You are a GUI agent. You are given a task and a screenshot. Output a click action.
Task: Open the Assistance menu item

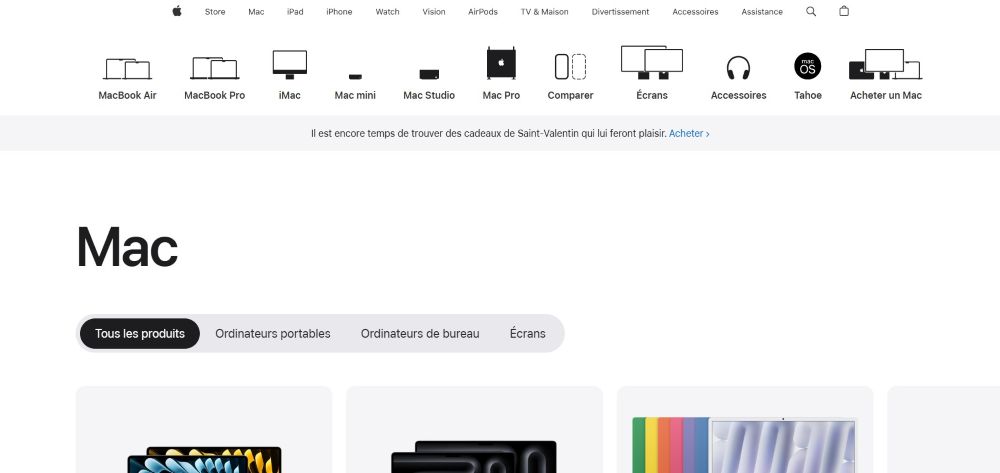[762, 11]
